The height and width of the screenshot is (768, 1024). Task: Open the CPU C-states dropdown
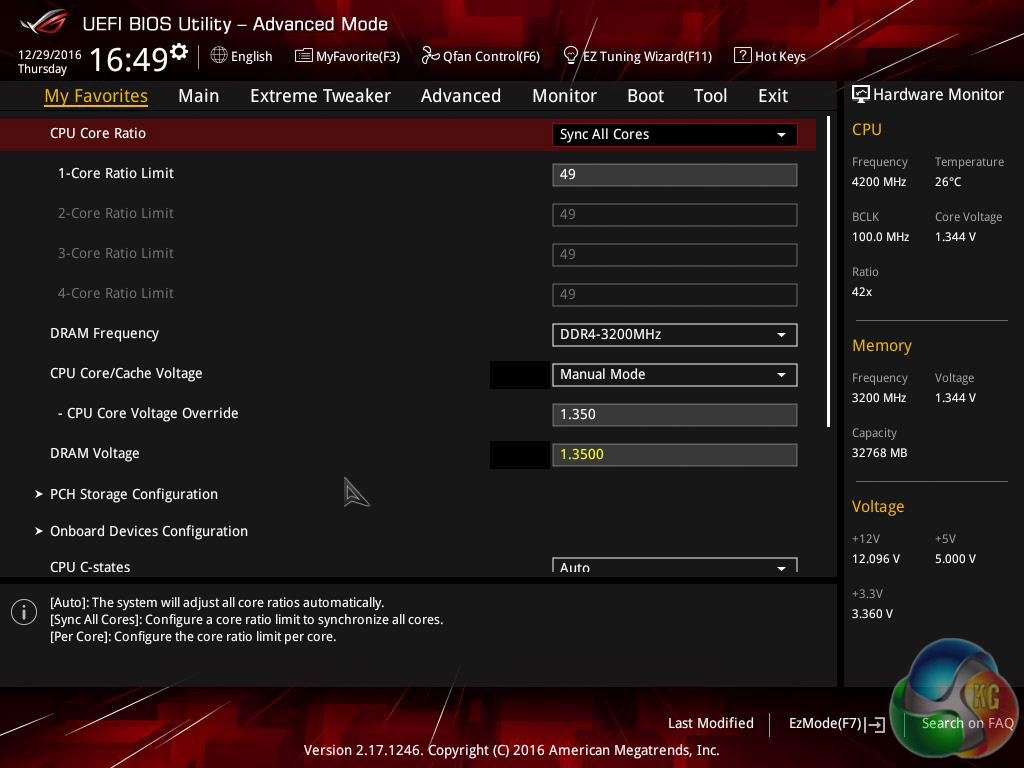(675, 566)
